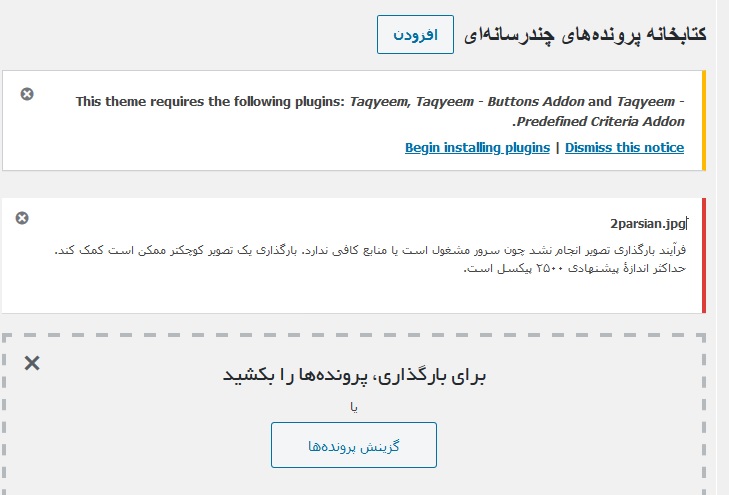Click the کتابخانه پرونده‌های چندرسانه‌ای page heading
The height and width of the screenshot is (495, 729).
585,35
